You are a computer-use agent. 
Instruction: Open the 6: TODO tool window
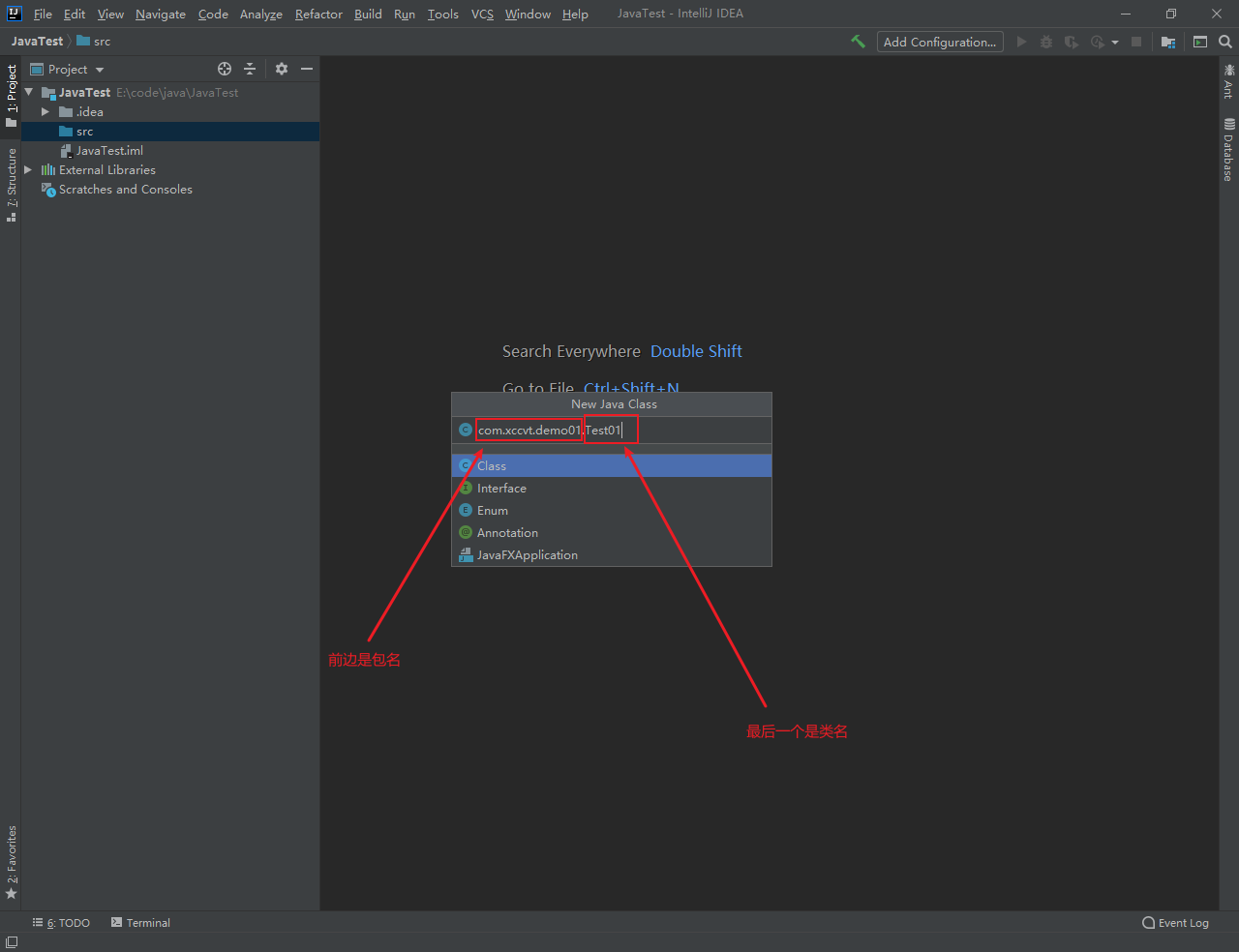point(61,923)
